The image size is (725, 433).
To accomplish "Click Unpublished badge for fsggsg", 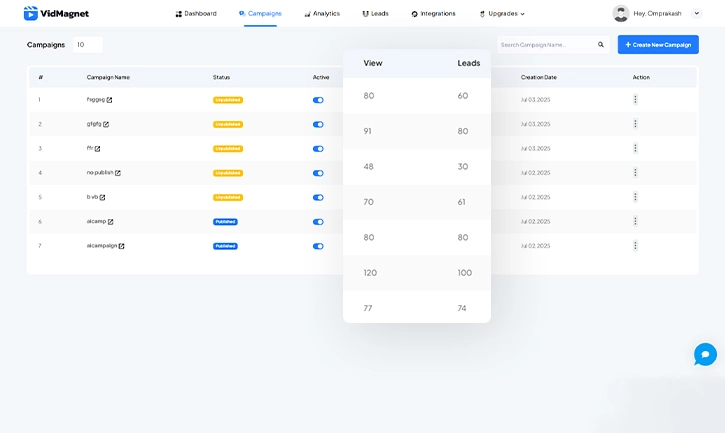I will click(228, 100).
